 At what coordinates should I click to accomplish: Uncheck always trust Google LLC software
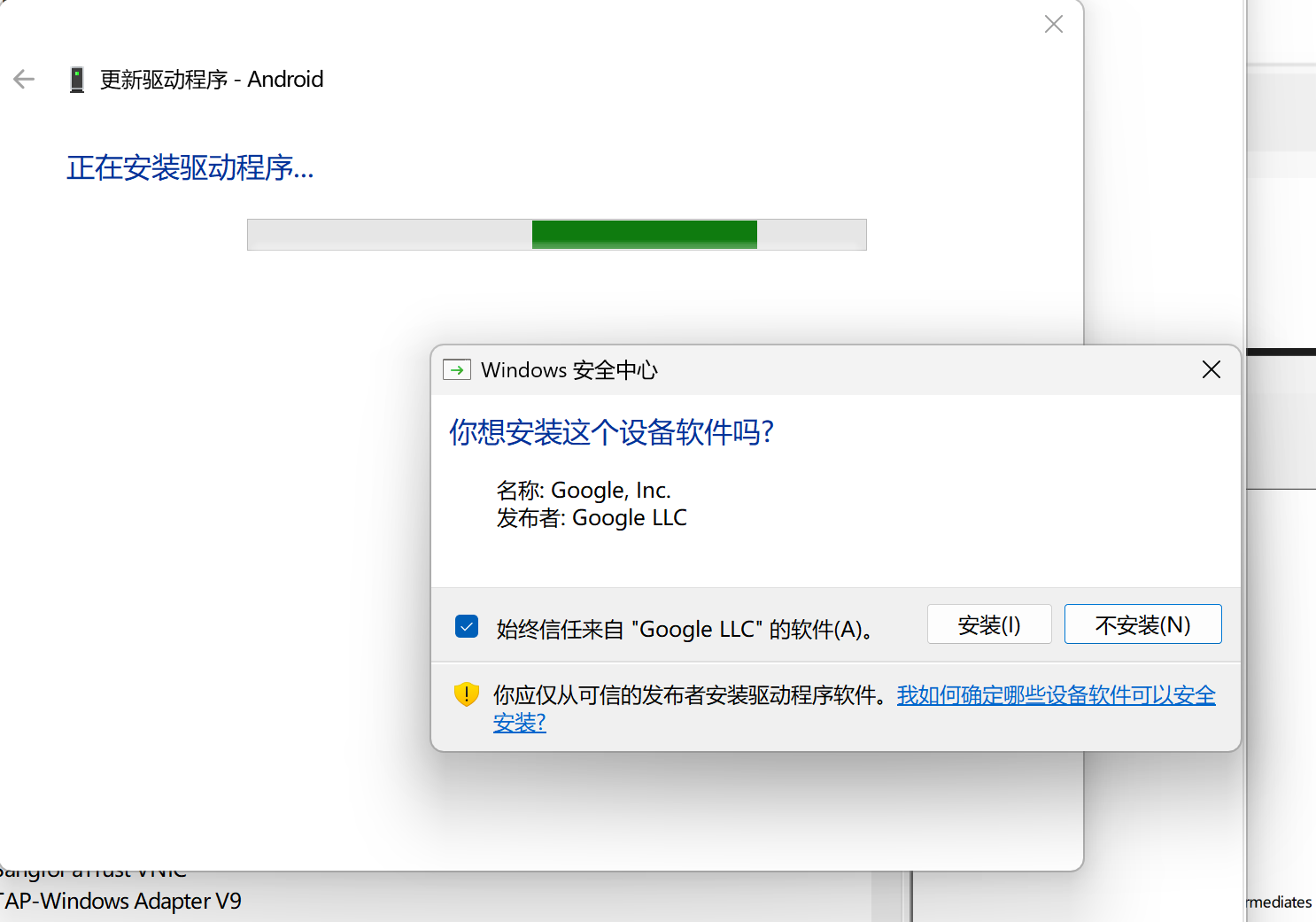coord(467,626)
